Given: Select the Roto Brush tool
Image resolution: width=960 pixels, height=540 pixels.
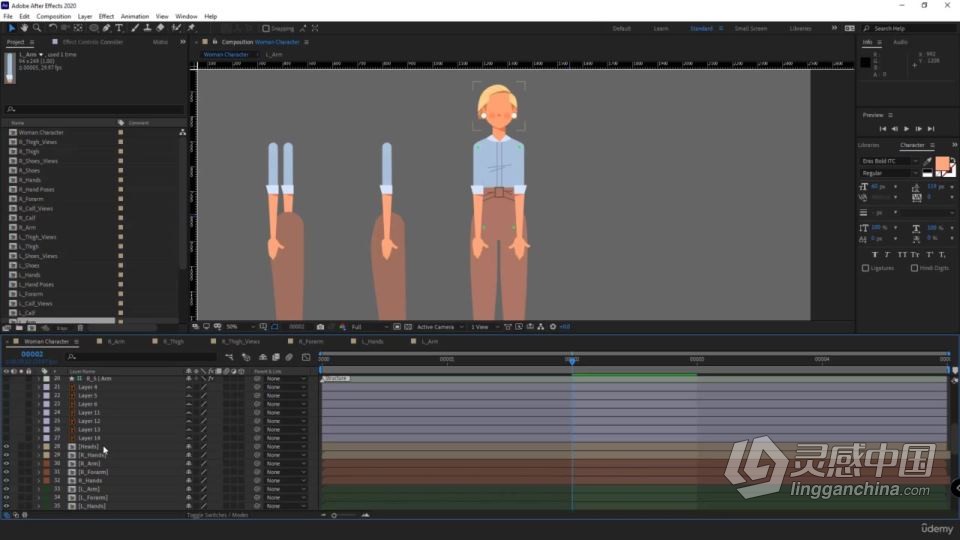Looking at the screenshot, I should [176, 28].
